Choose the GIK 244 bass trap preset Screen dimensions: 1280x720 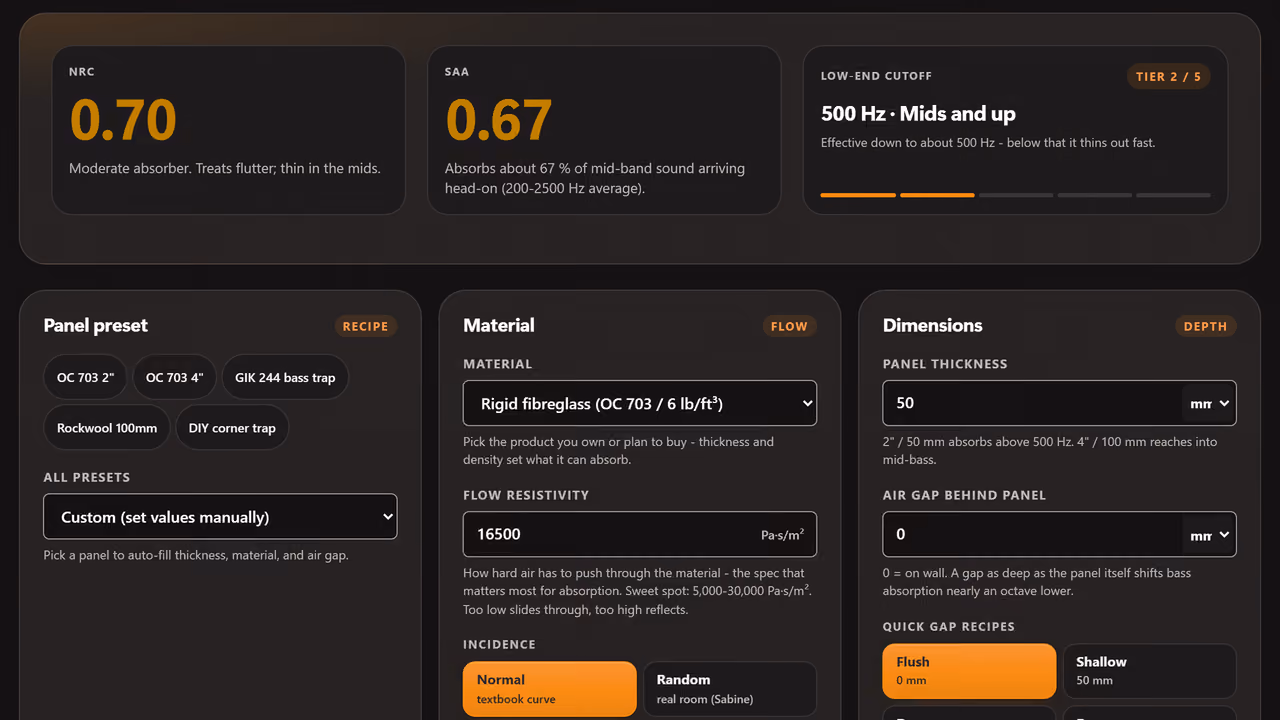point(285,377)
